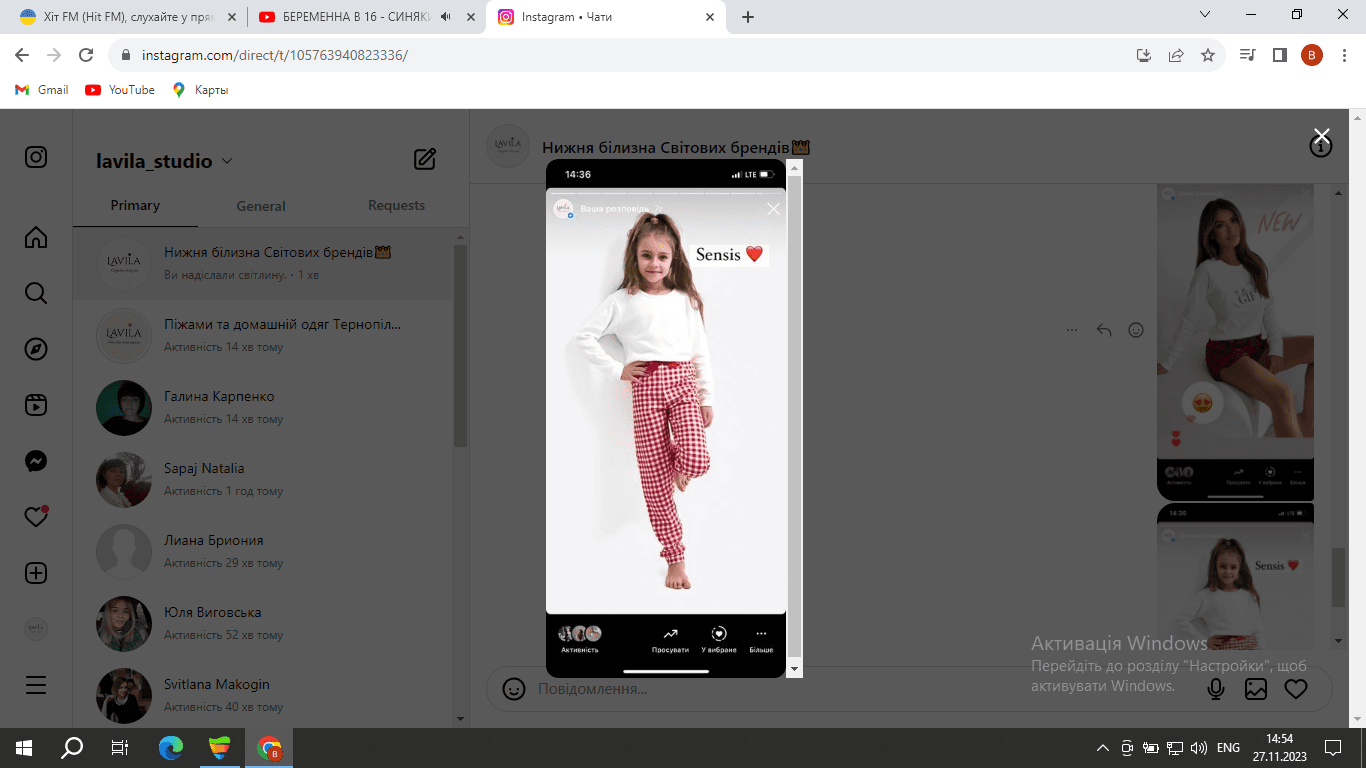Open profile avatar in sidebar
Image resolution: width=1366 pixels, height=768 pixels.
coord(36,629)
